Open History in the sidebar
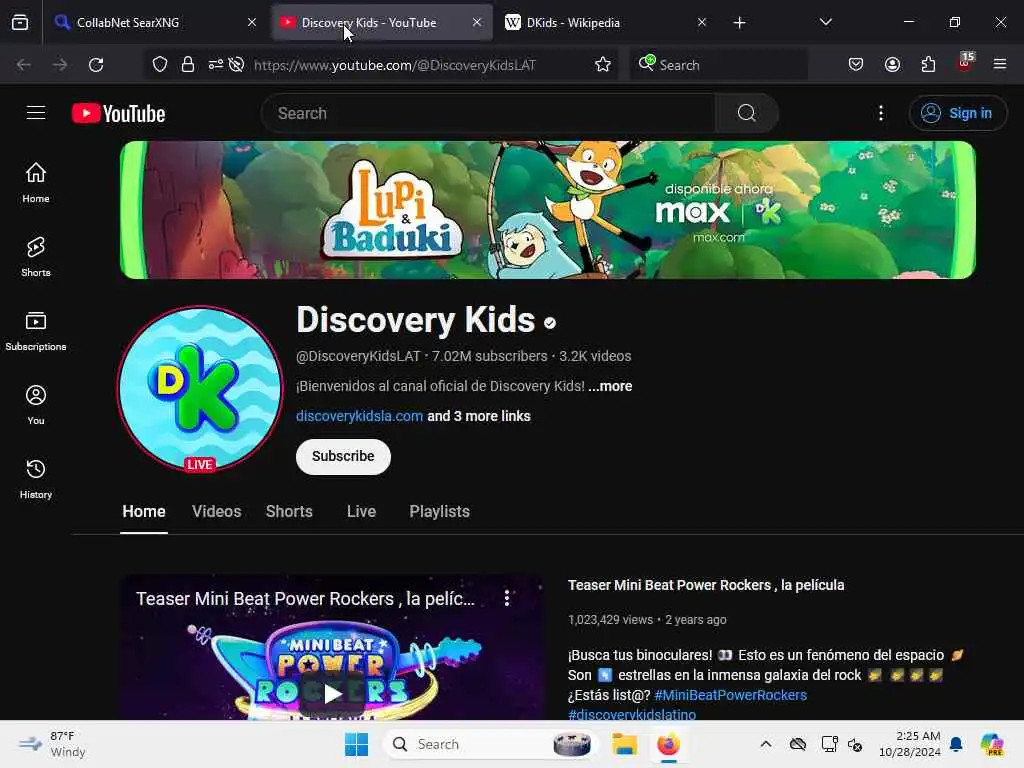This screenshot has width=1024, height=768. (x=36, y=479)
